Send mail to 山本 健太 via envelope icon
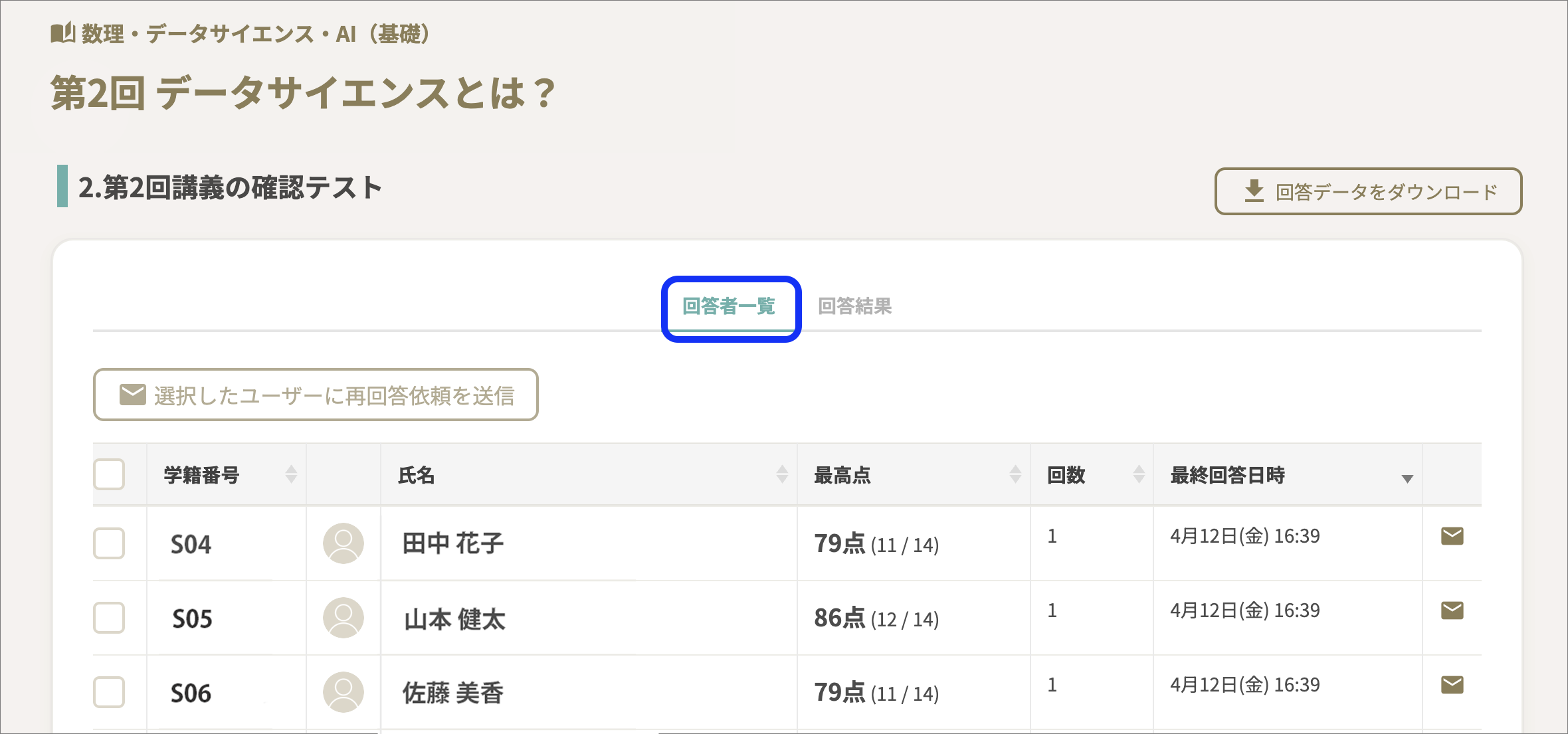 pos(1452,610)
